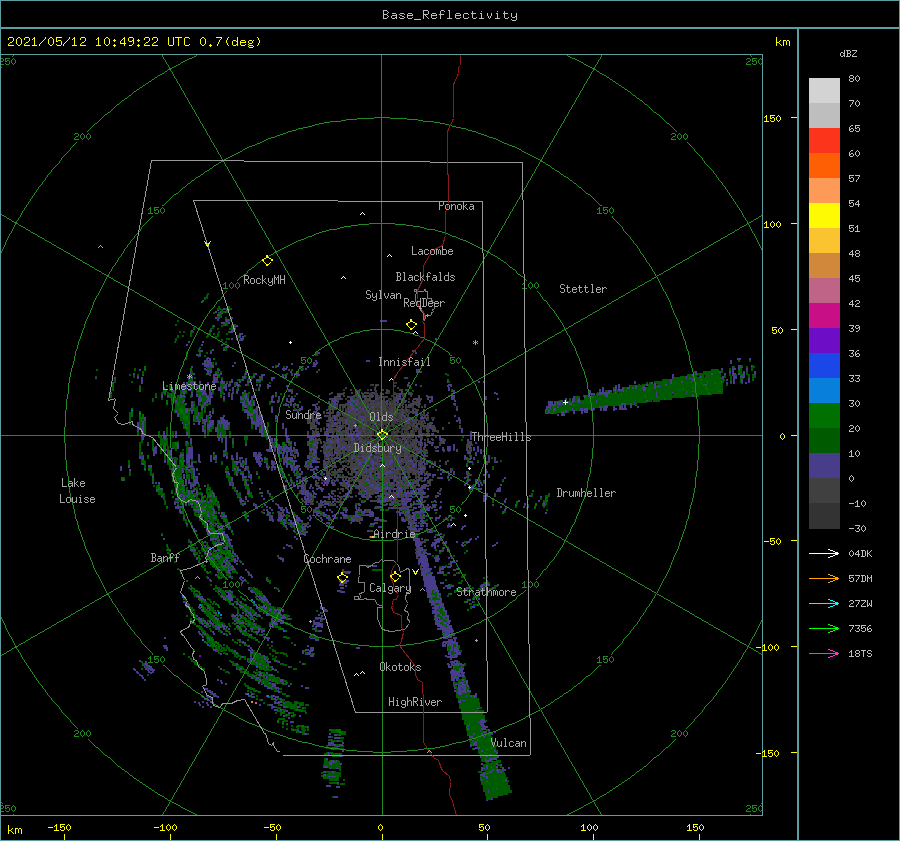The image size is (900, 841).
Task: Select the red 60-65 dBZ legend swatch
Action: (x=824, y=141)
